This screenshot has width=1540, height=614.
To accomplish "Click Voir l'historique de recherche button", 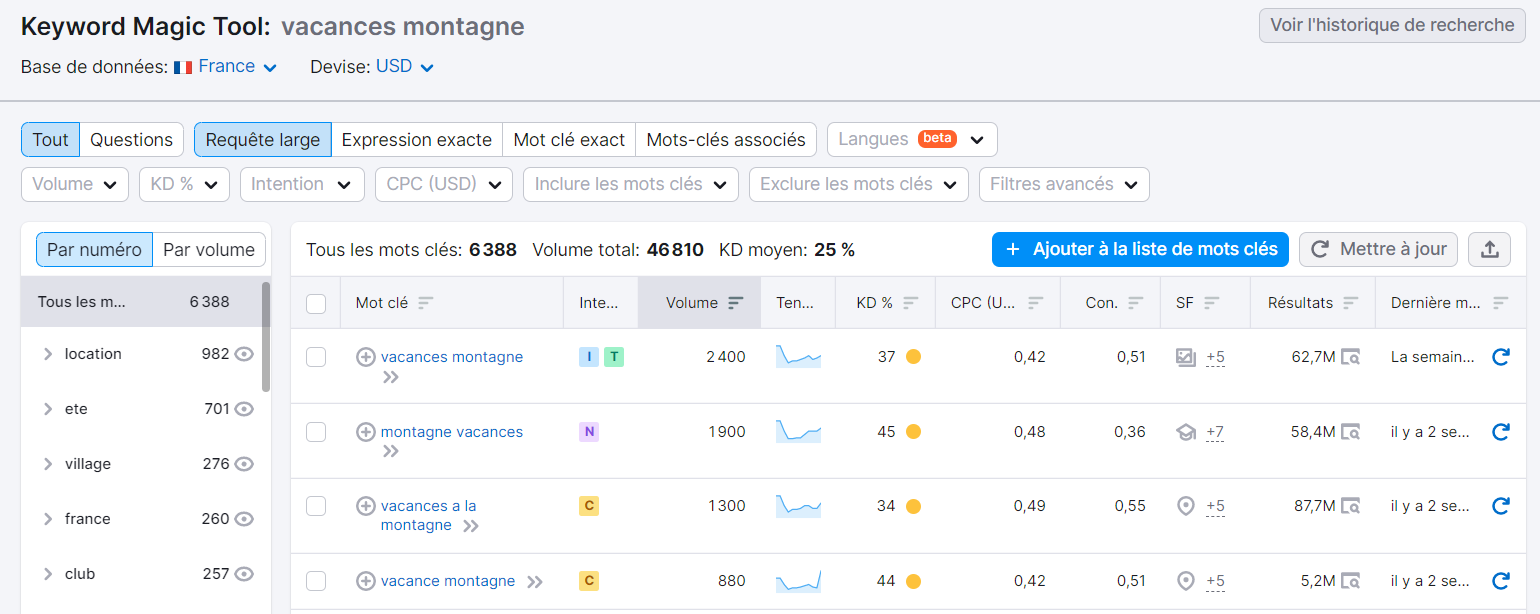I will [1392, 25].
